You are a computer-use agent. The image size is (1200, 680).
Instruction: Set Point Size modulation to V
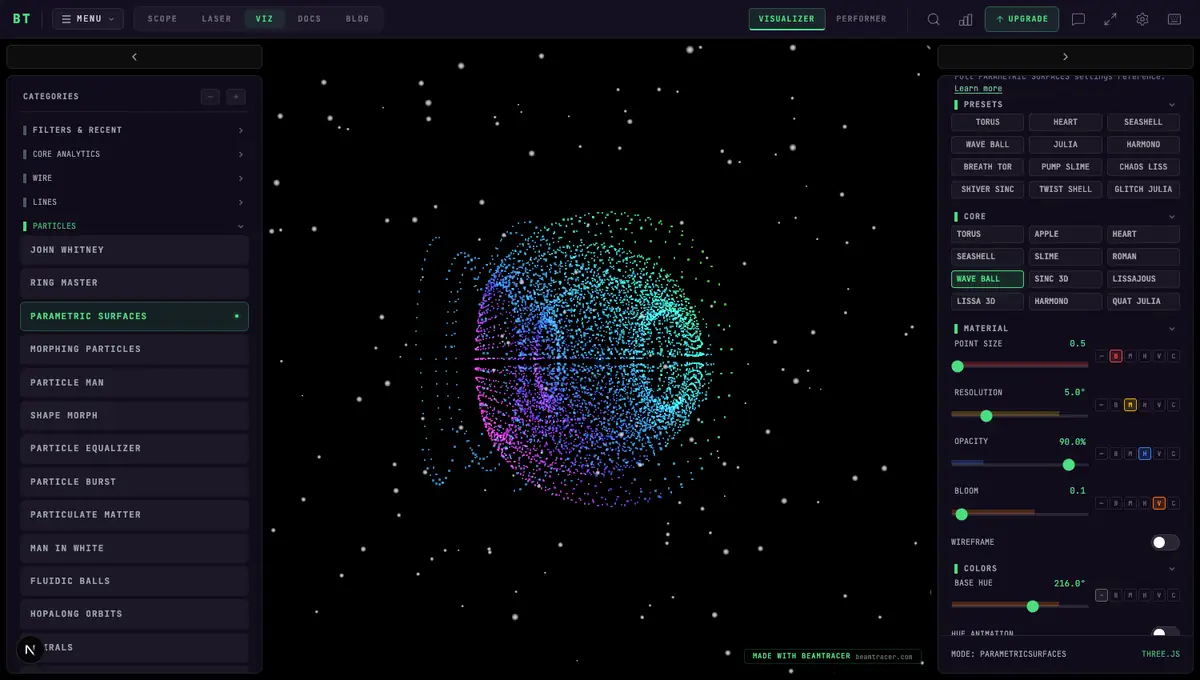[1159, 356]
